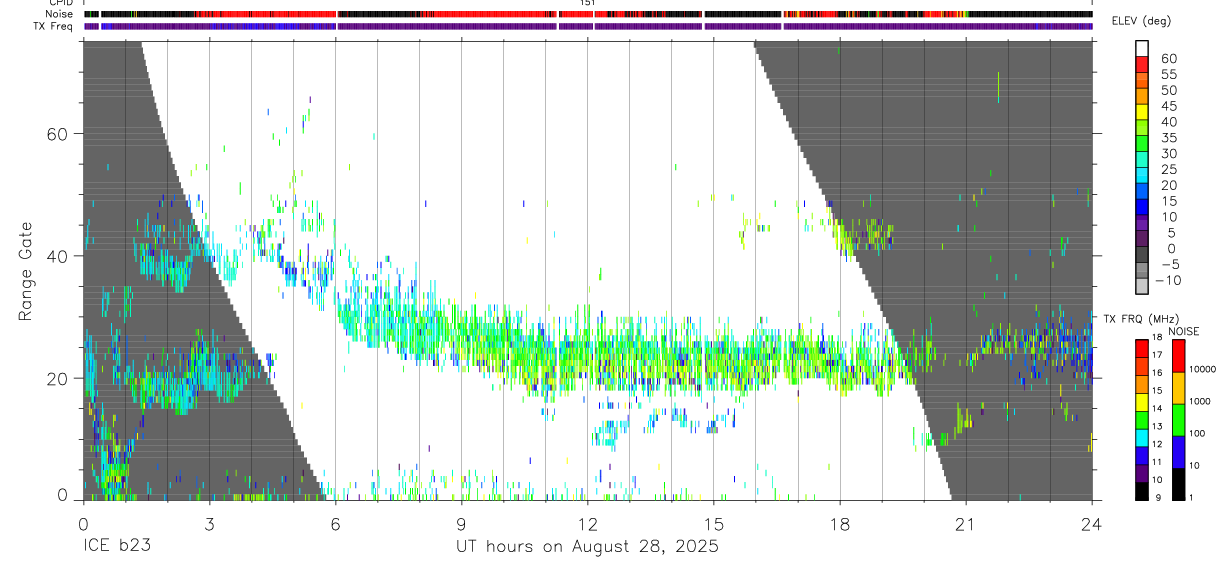Click the 'ELEV (deg)' legend title

click(x=1141, y=21)
